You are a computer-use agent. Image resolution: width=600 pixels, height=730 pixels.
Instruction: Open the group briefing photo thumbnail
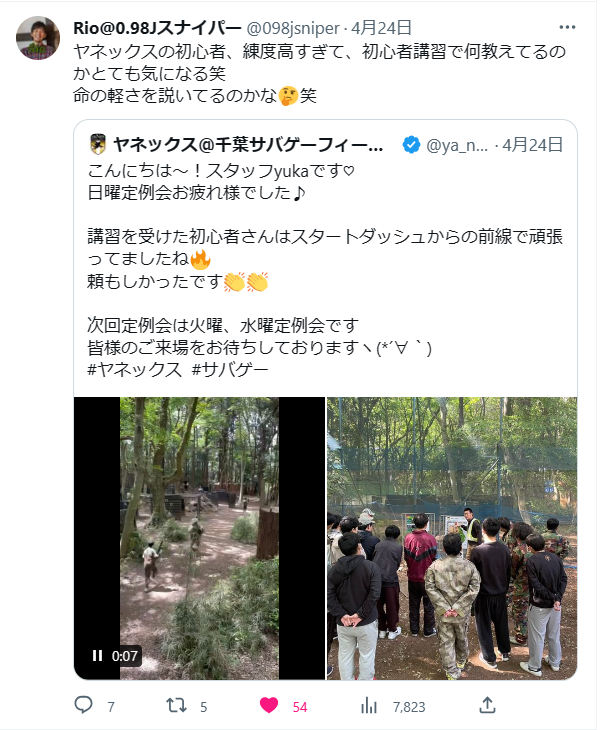[x=452, y=538]
